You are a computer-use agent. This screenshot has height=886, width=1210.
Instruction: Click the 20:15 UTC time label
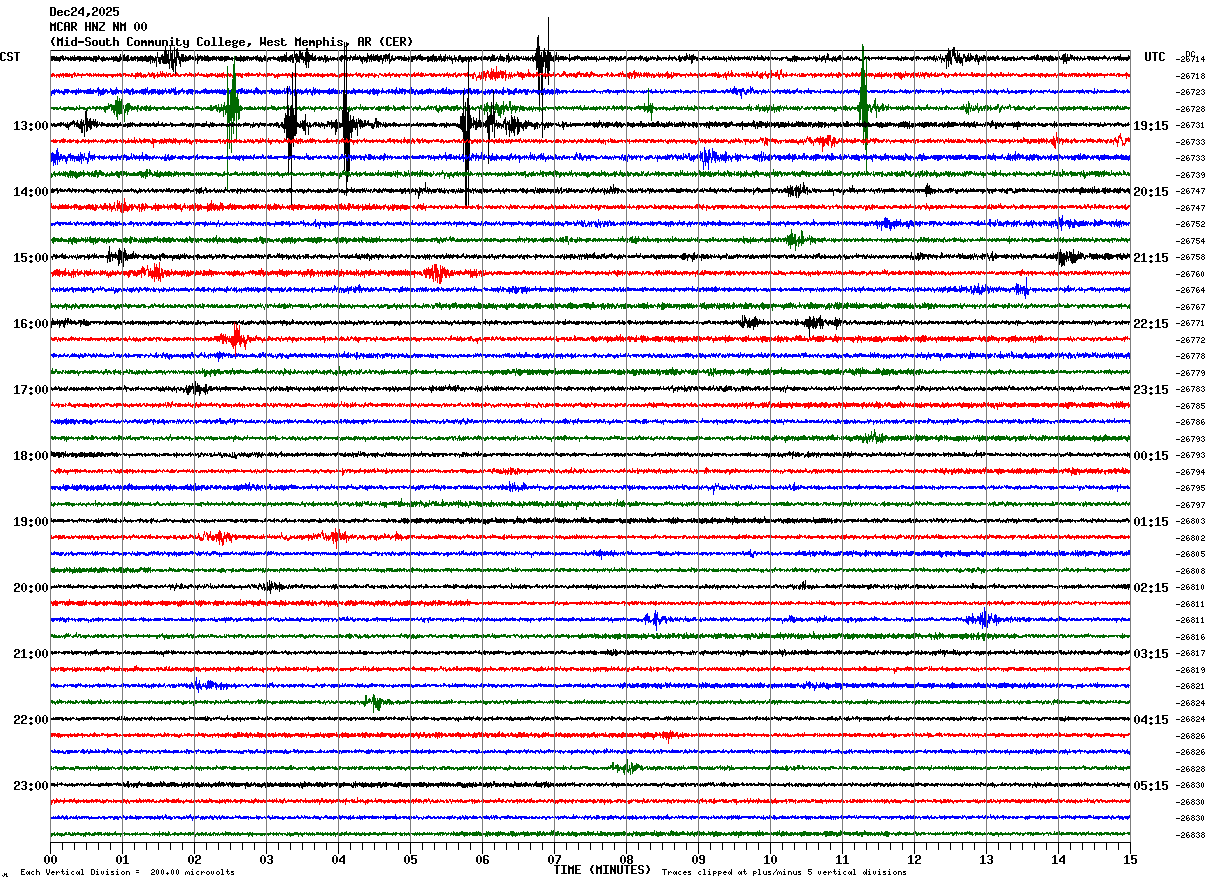[1151, 192]
